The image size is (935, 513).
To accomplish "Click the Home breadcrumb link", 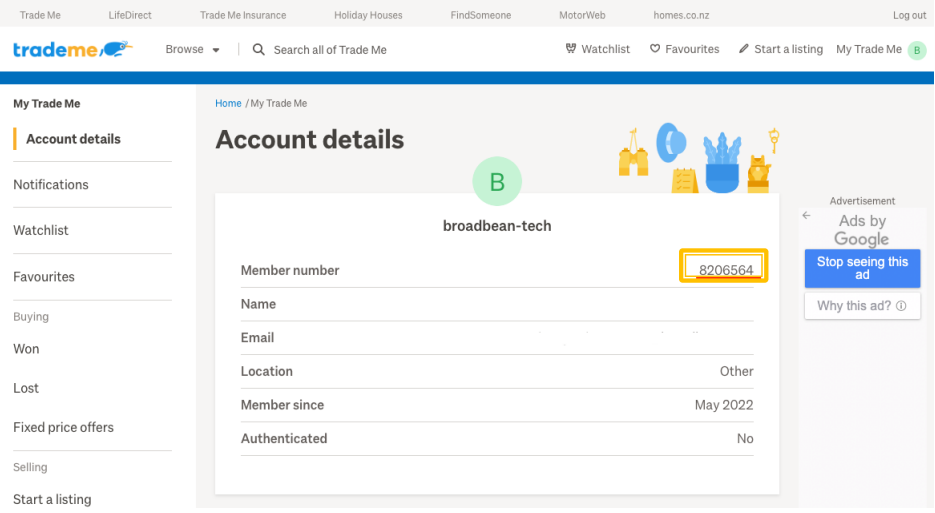I will [228, 103].
